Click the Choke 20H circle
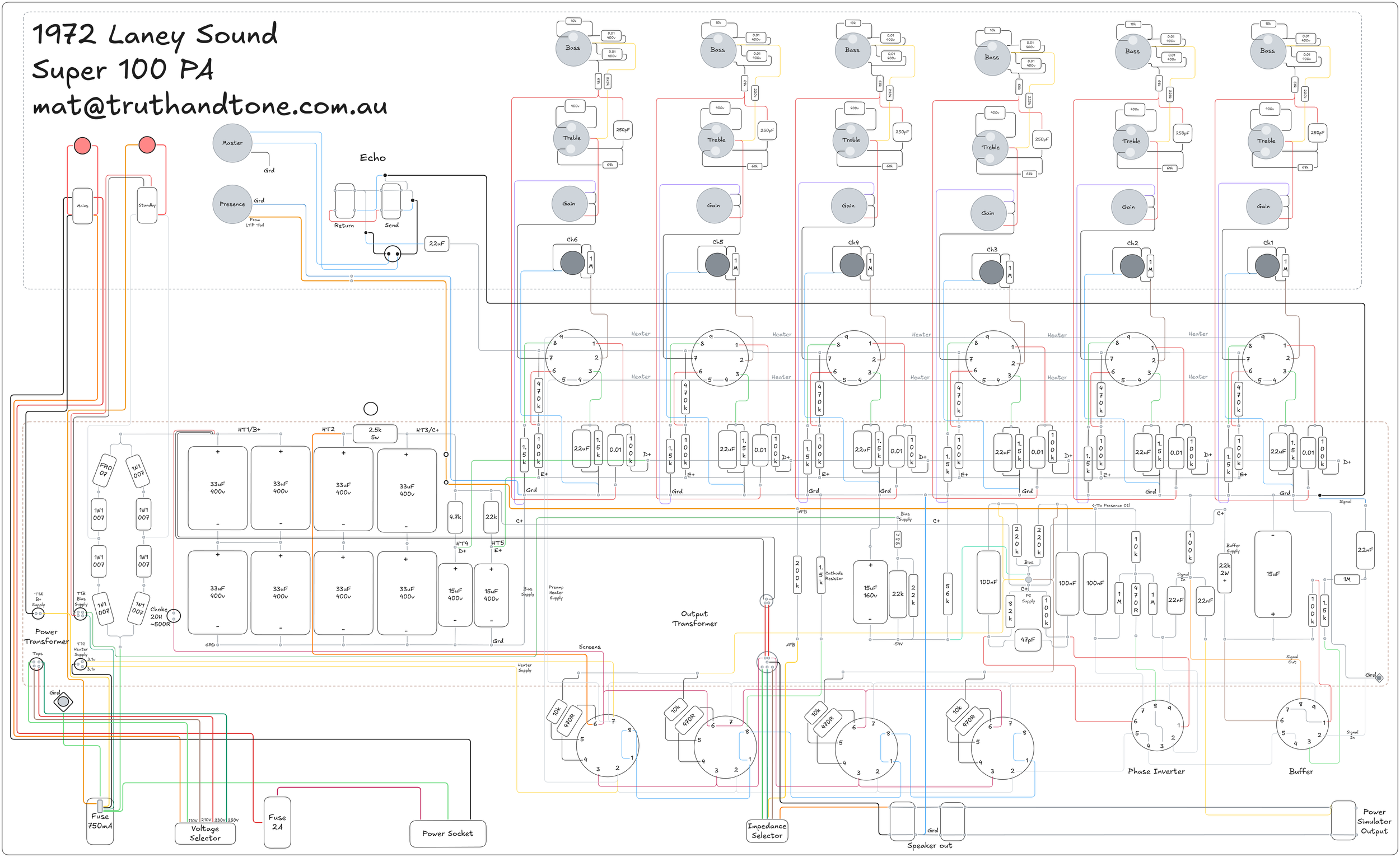Screen dimensions: 1400x857 [x=174, y=616]
